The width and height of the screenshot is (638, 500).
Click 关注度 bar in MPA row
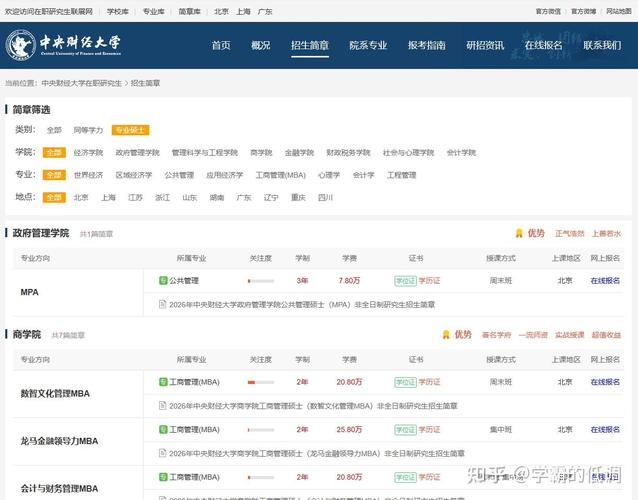coord(261,281)
